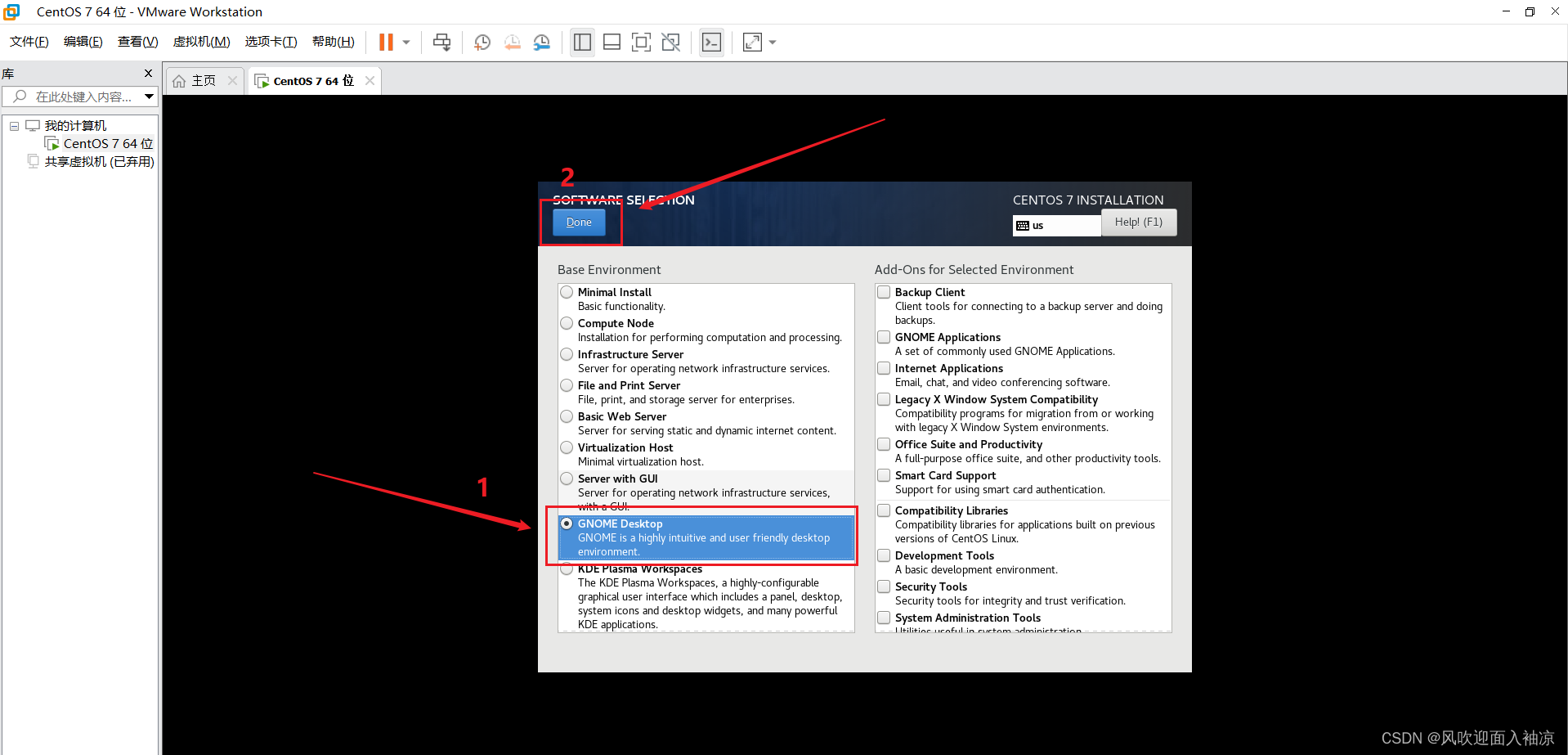Check the Compatibility Libraries add-on
Screen dimensions: 1568x755
(884, 510)
